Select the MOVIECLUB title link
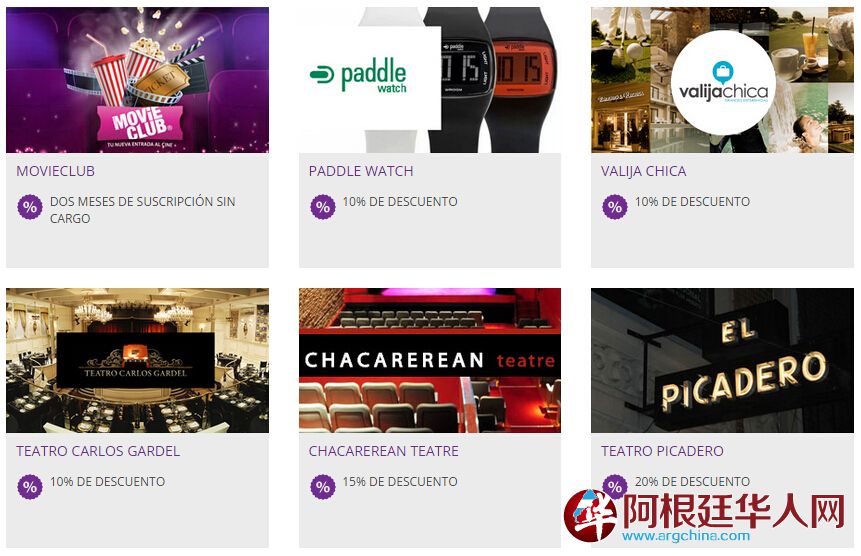861x556 pixels. click(x=55, y=171)
